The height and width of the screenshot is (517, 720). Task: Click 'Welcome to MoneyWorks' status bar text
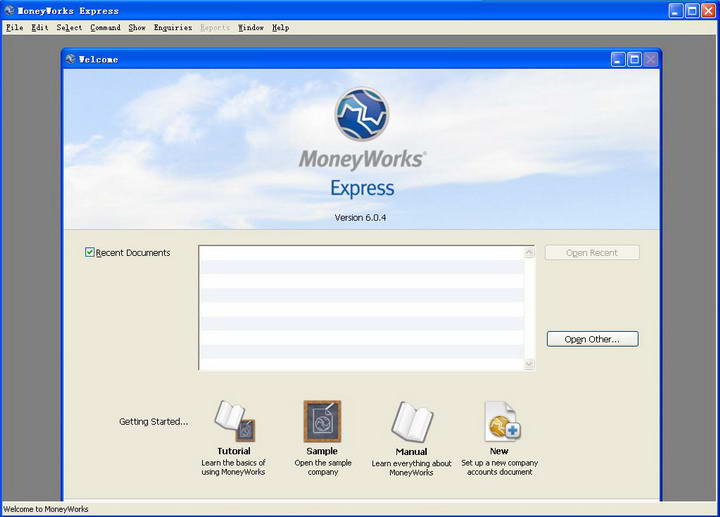[46, 509]
